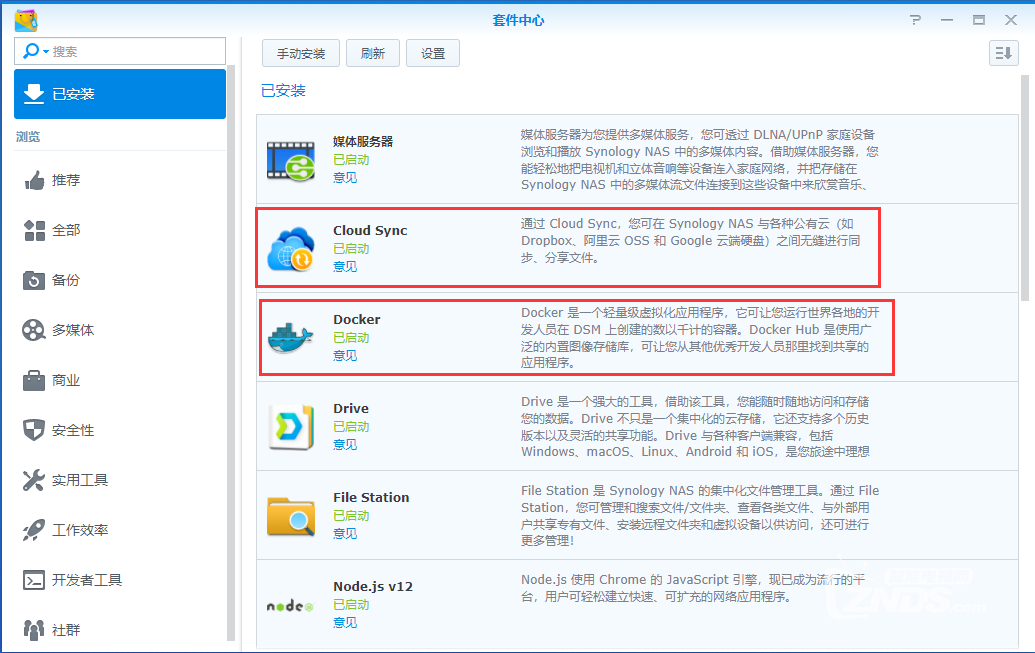Open 意见 feedback link for Node.js v12

pos(345,623)
